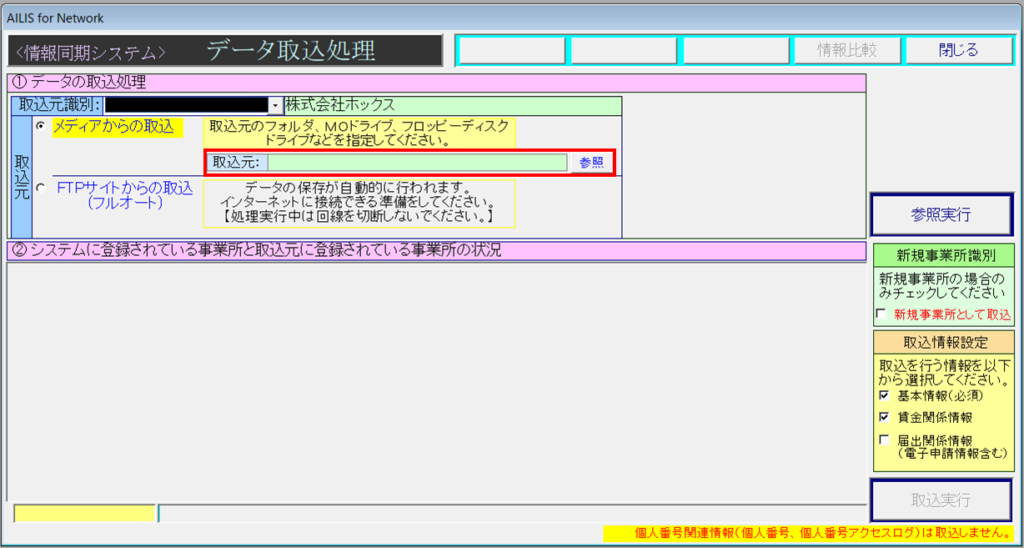Viewport: 1024px width, 548px height.
Task: Click the yellow status box at bottom left
Action: 85,514
